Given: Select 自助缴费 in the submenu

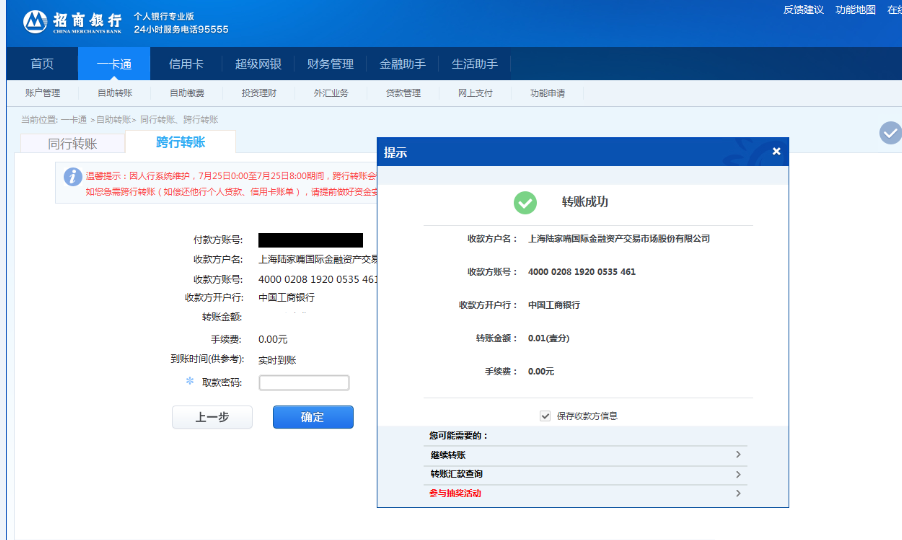Looking at the screenshot, I should point(187,93).
